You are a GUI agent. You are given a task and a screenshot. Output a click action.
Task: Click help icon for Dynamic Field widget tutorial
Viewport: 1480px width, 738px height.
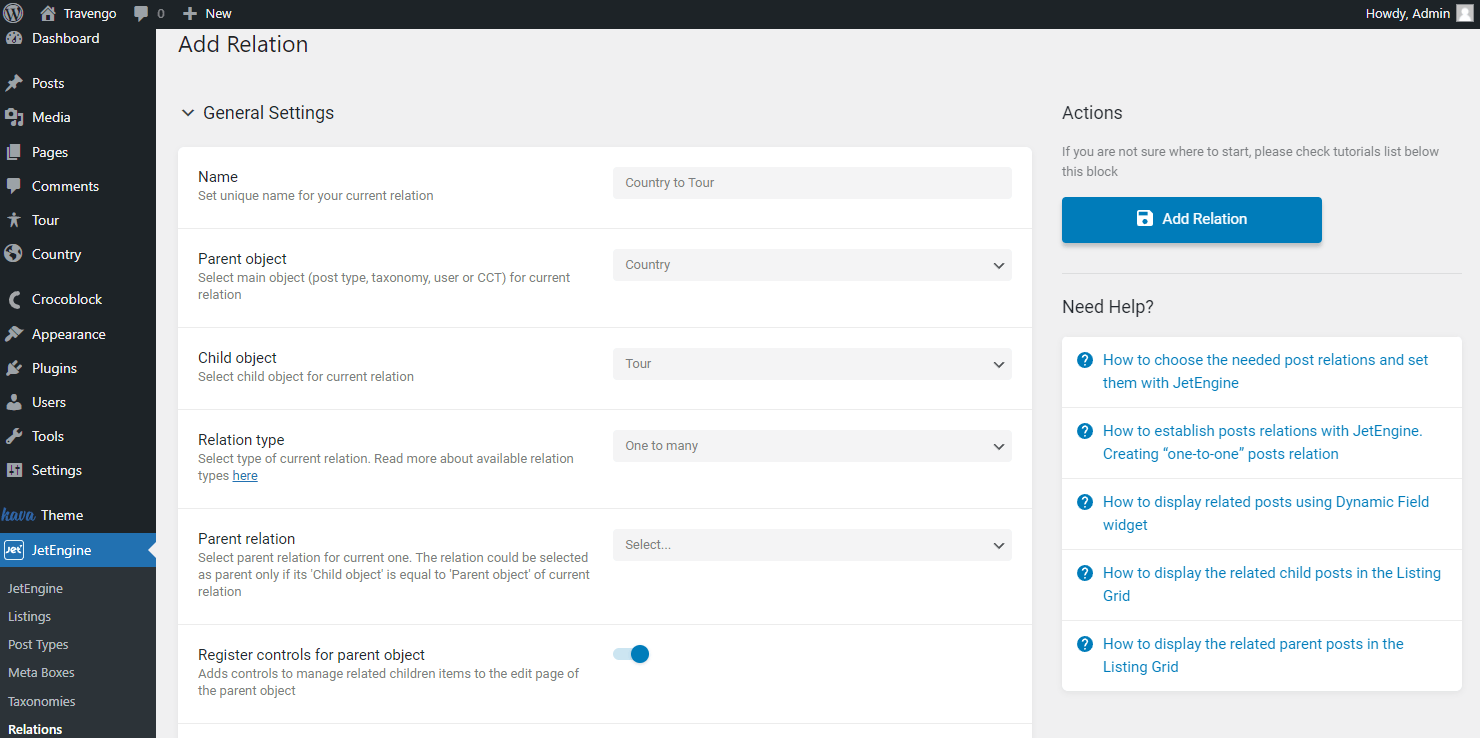coord(1084,502)
